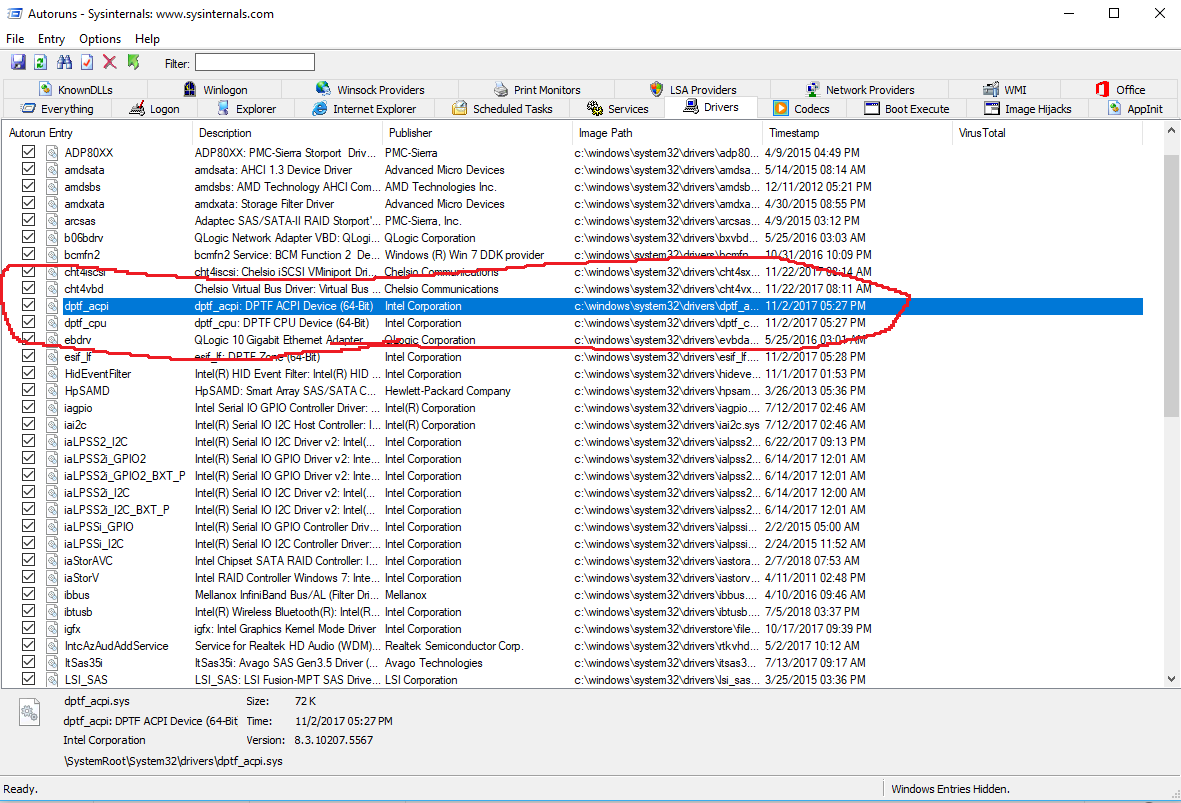The width and height of the screenshot is (1181, 803).
Task: Uncheck the ADP80XX driver entry
Action: tap(29, 151)
